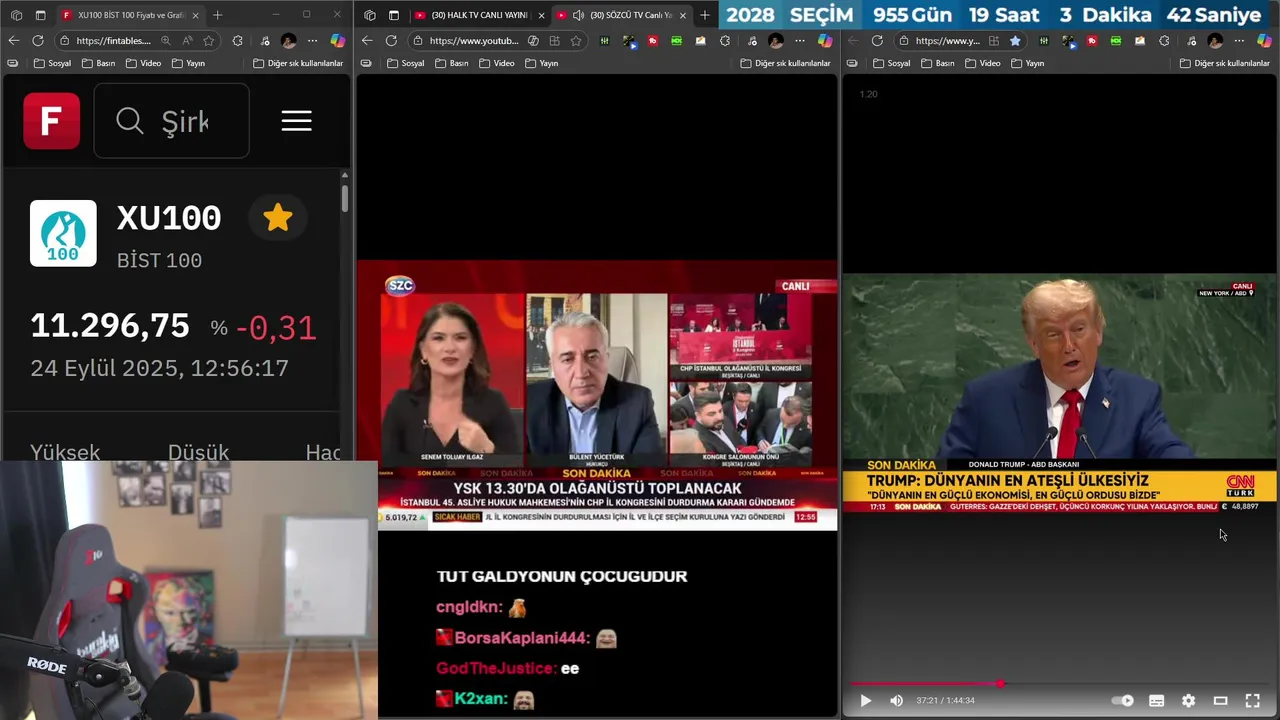
Task: Favorite star in middle YouTube address bar
Action: tap(576, 40)
